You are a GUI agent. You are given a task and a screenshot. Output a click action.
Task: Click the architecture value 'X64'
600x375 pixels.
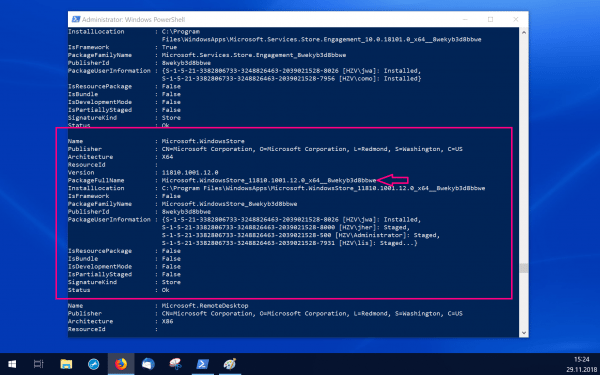tap(168, 157)
